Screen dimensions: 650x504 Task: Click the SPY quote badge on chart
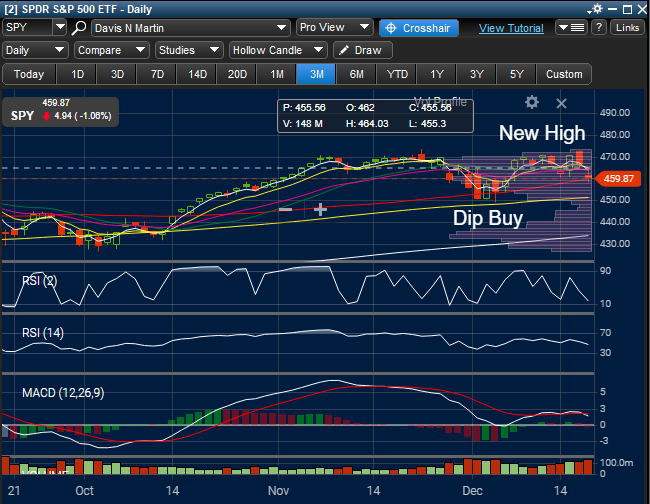click(x=61, y=111)
